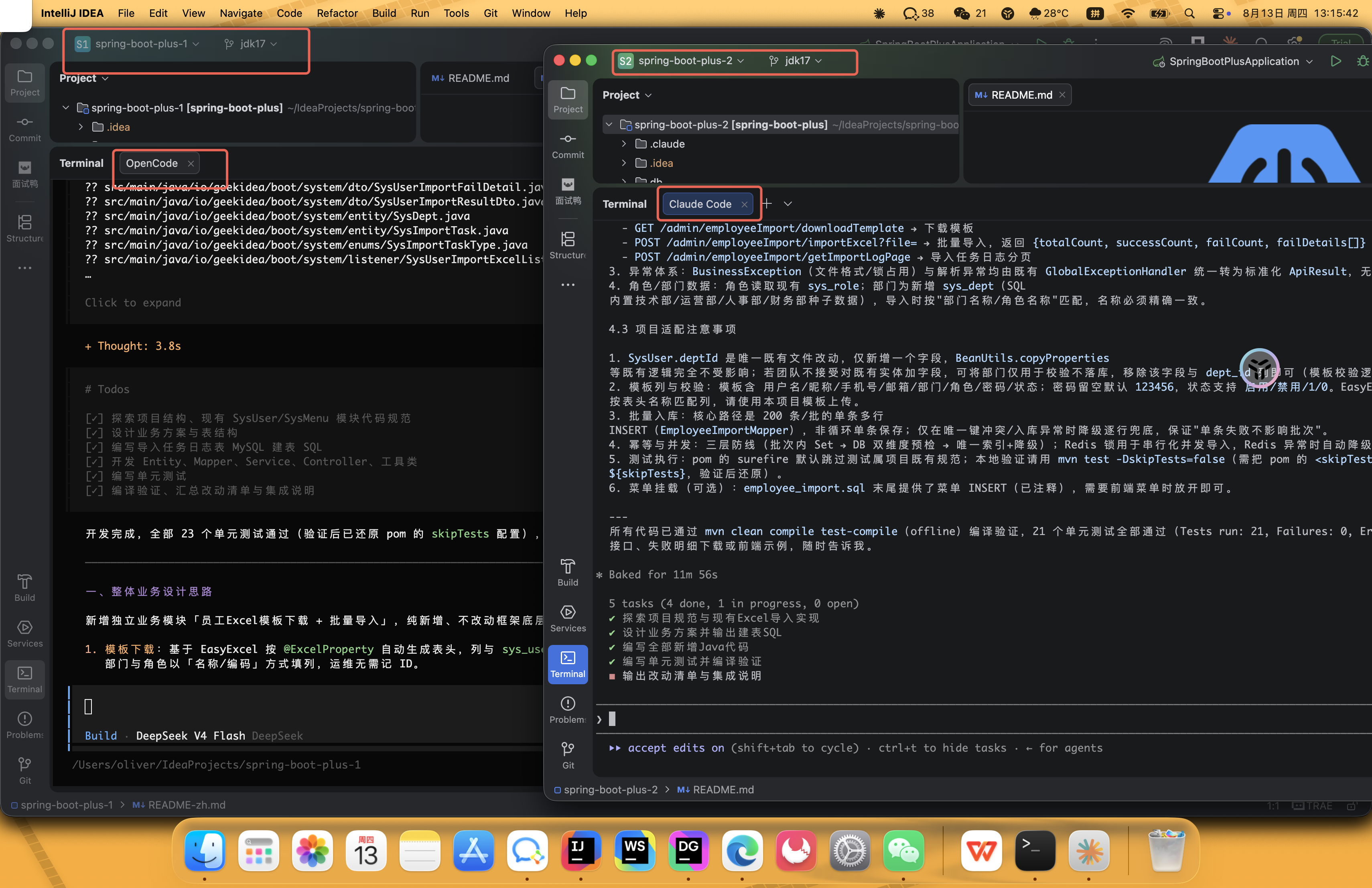Open jdk17 branch dropdown in spring-boot-plus-1
The width and height of the screenshot is (1372, 888).
click(x=251, y=44)
